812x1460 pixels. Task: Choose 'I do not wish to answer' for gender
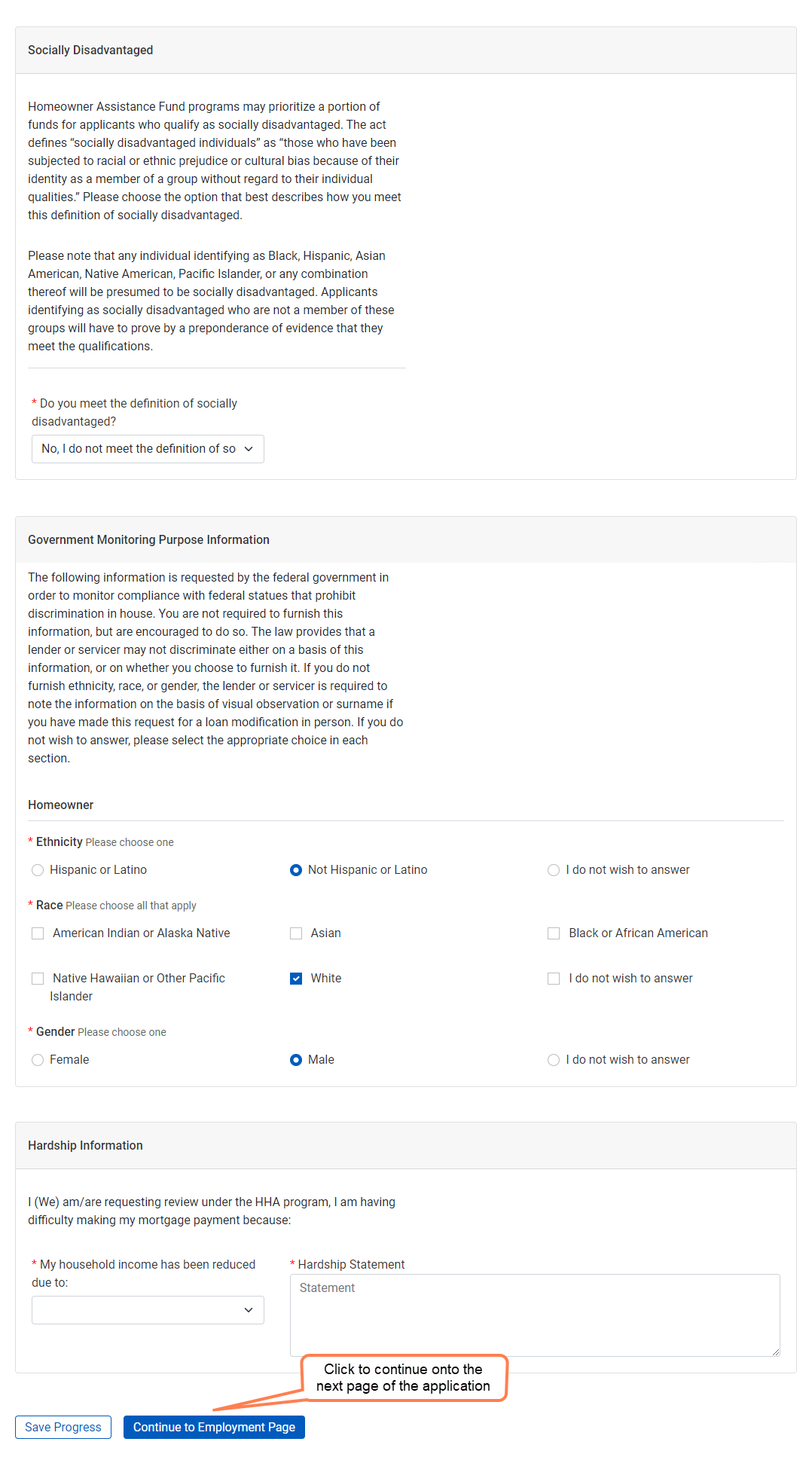point(554,1060)
